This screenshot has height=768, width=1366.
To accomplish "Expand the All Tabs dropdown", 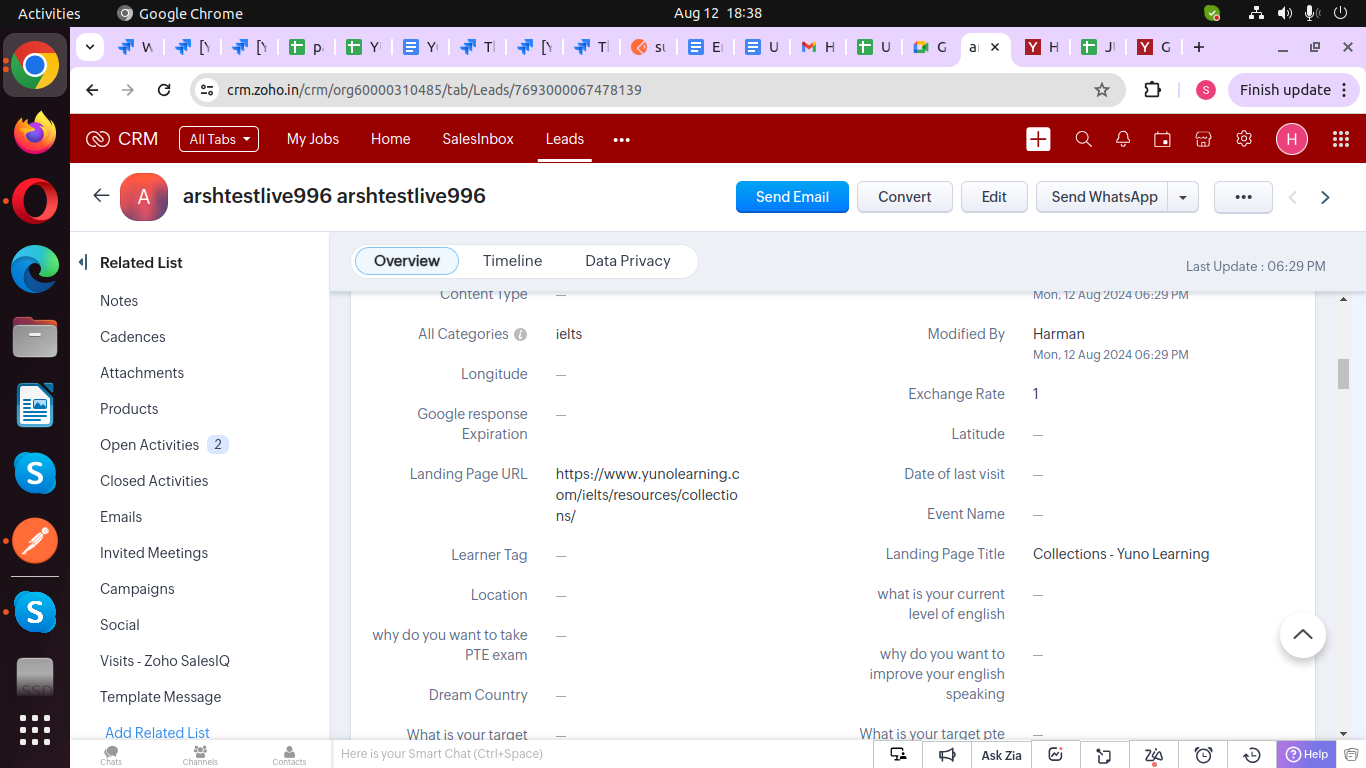I will (218, 139).
